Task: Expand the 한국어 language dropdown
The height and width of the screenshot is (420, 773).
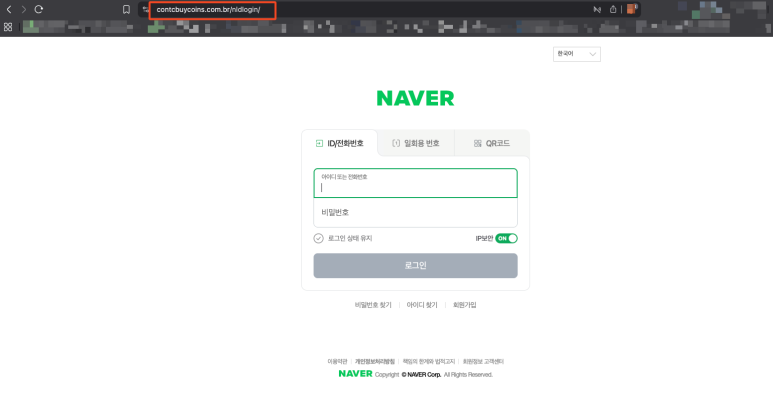Action: [577, 54]
